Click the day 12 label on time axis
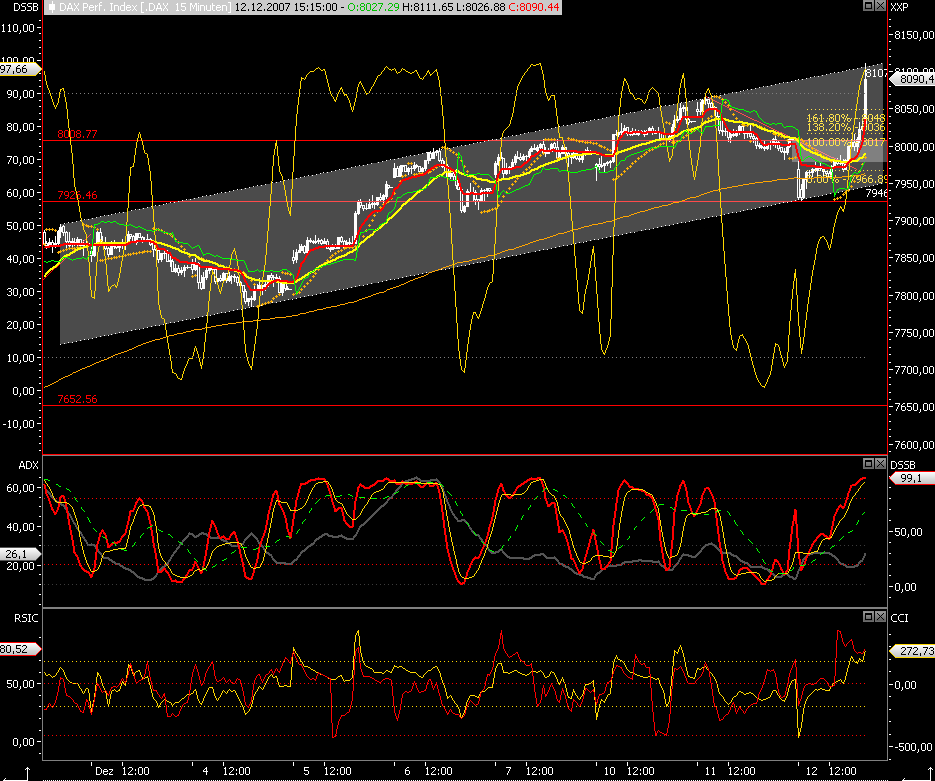 click(x=812, y=771)
